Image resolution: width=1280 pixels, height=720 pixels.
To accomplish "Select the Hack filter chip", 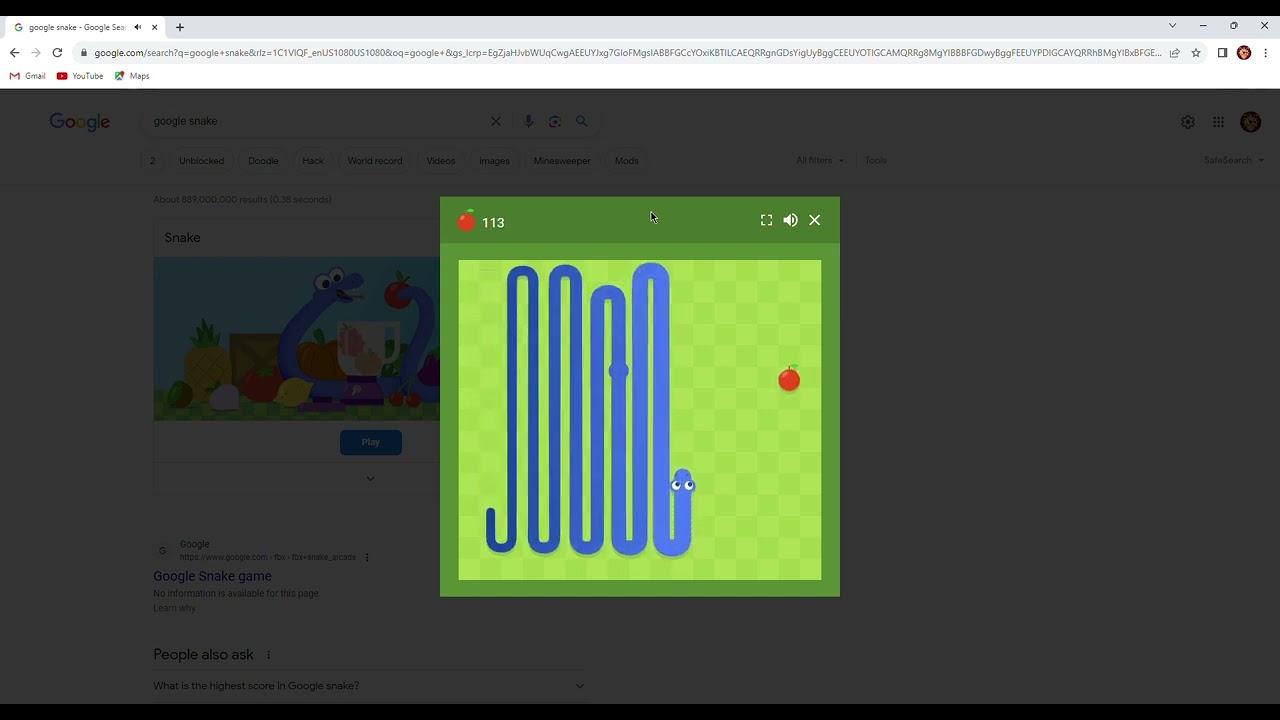I will [313, 161].
